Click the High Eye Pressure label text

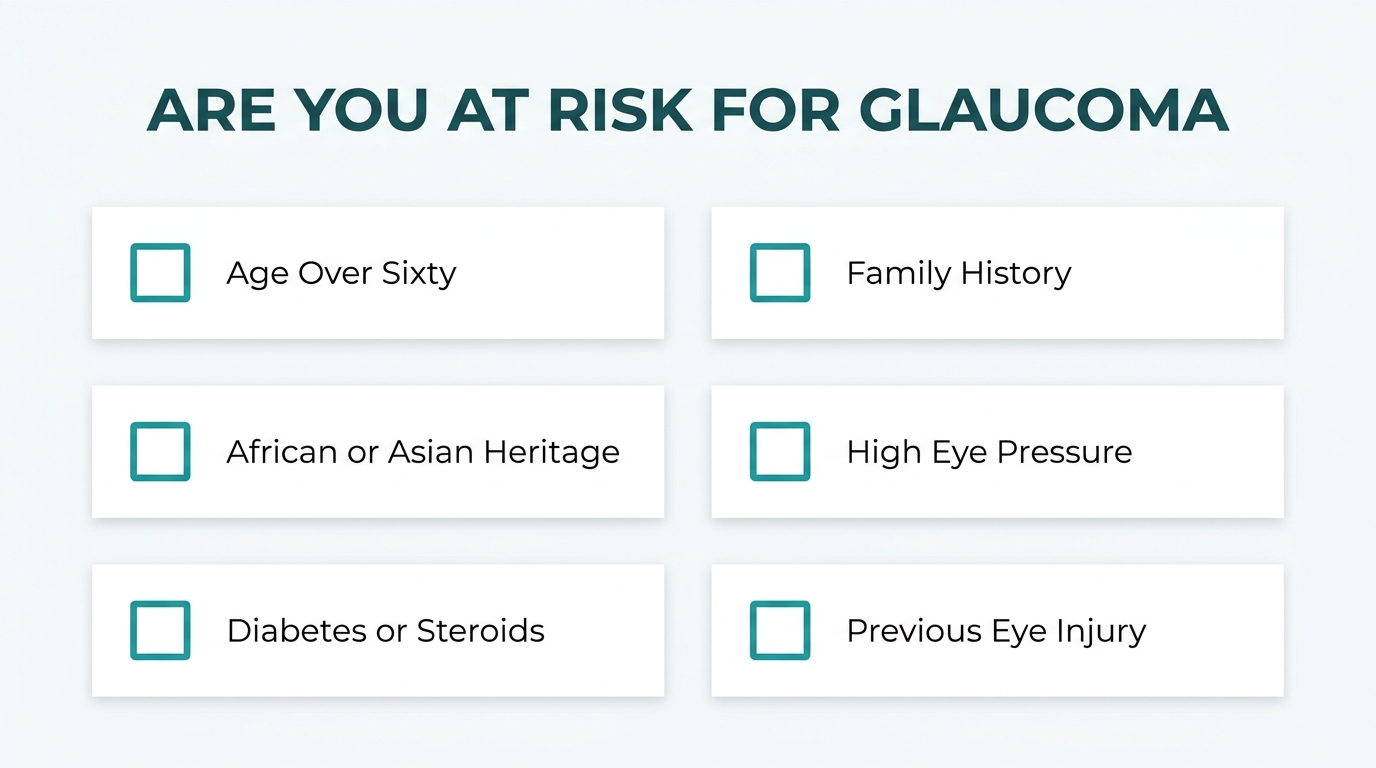click(989, 452)
